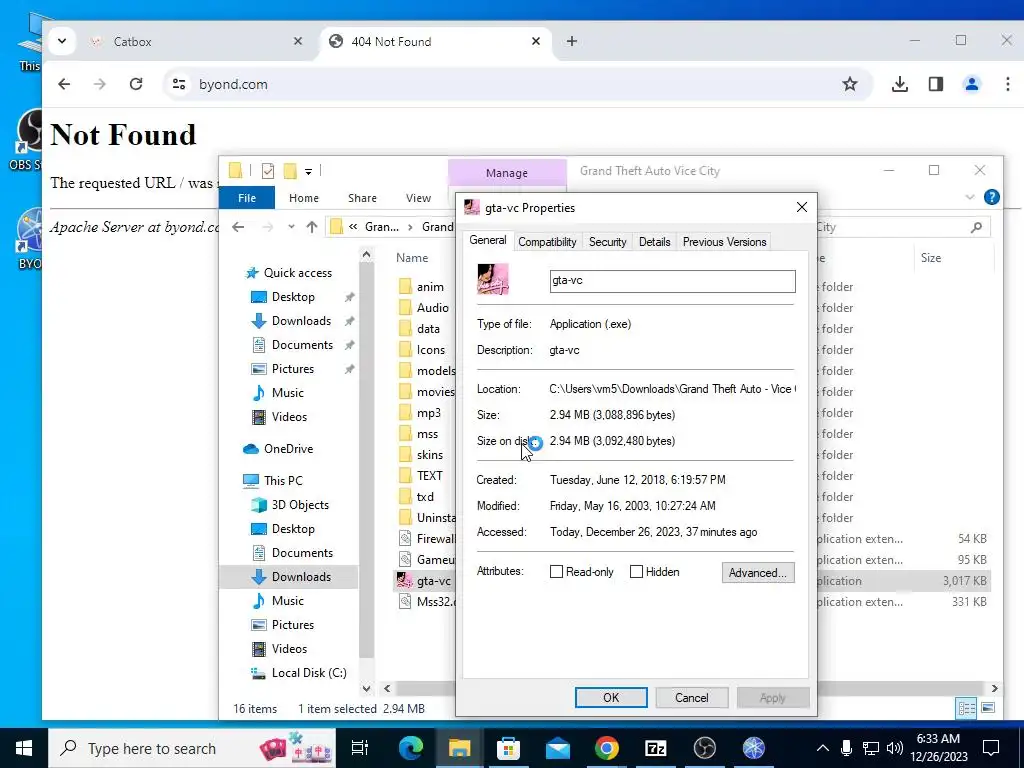Open File menu in File Explorer
Screen dimensions: 1024x768
[x=247, y=198]
